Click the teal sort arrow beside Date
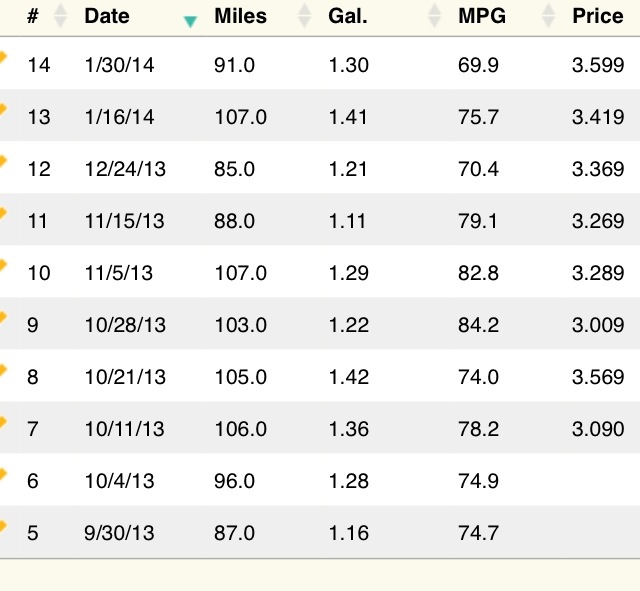This screenshot has width=640, height=591. pos(190,20)
